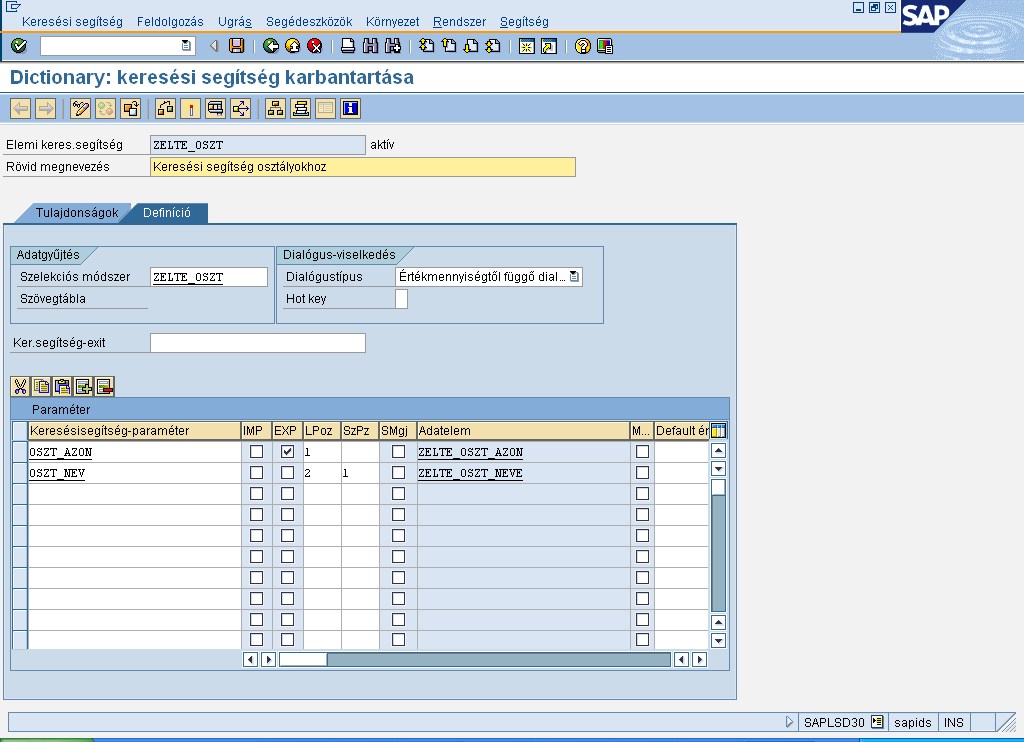The image size is (1024, 742).
Task: Toggle SMgj checkbox for OSZT_AZON
Action: [x=398, y=451]
